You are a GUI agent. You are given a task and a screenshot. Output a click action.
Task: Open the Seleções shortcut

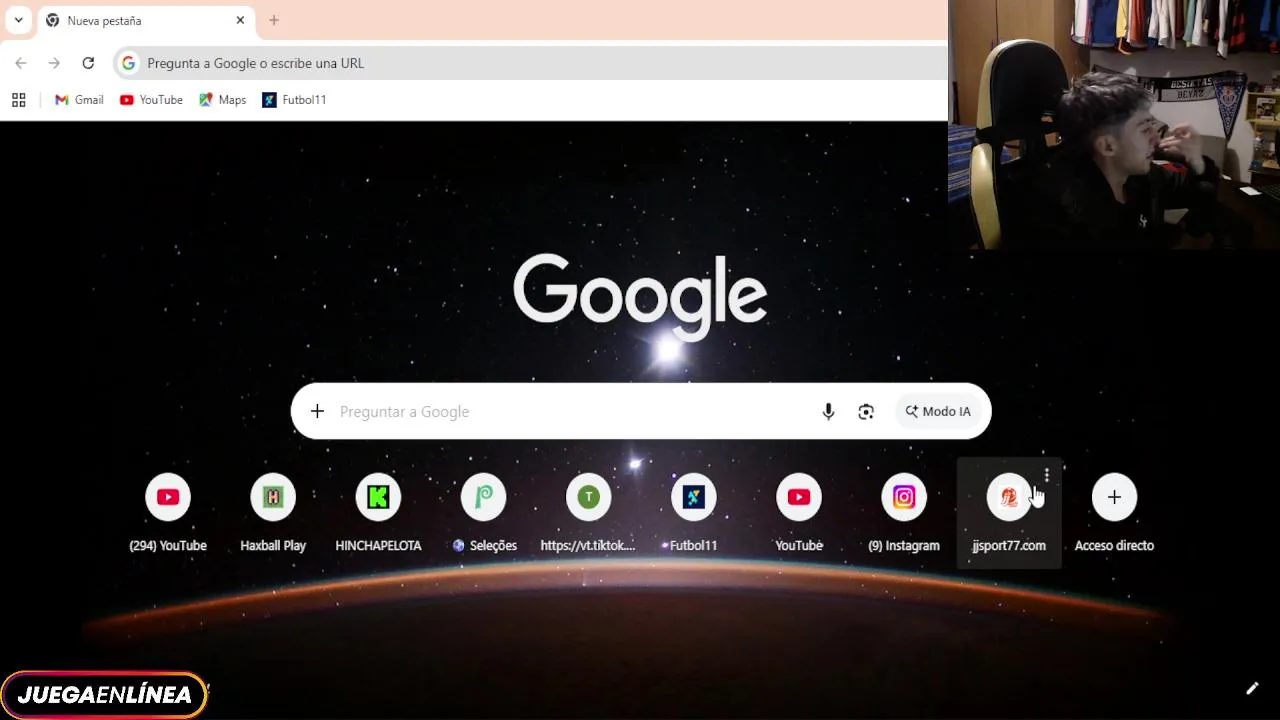(x=483, y=512)
